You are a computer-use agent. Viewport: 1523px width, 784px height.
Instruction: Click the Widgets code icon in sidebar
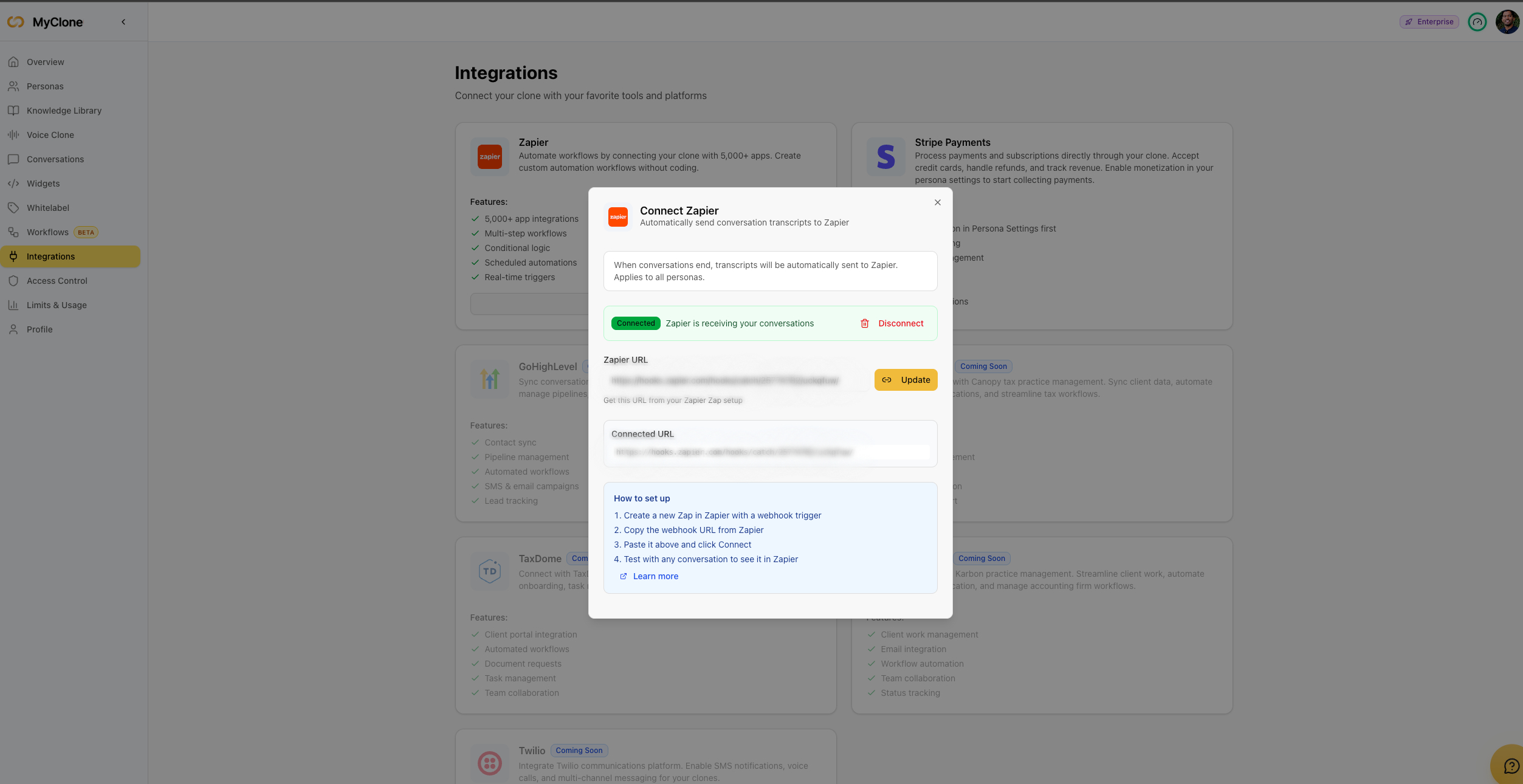(14, 183)
